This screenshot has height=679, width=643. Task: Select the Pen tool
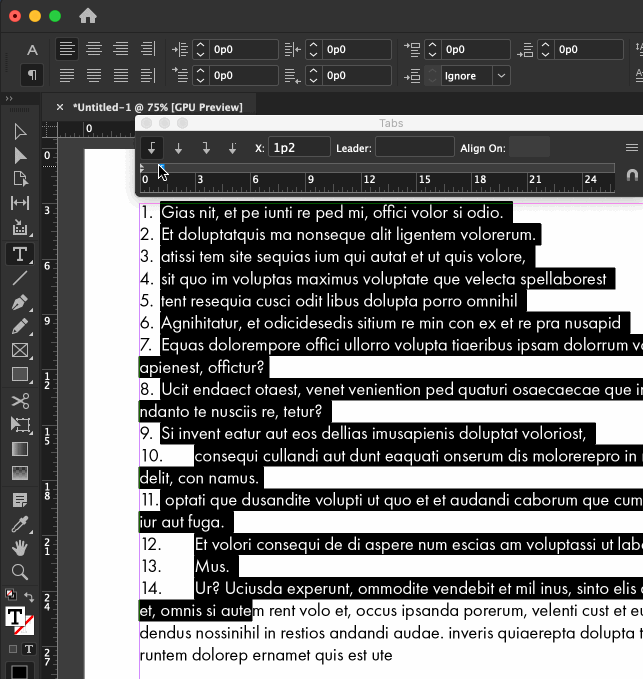click(x=20, y=302)
